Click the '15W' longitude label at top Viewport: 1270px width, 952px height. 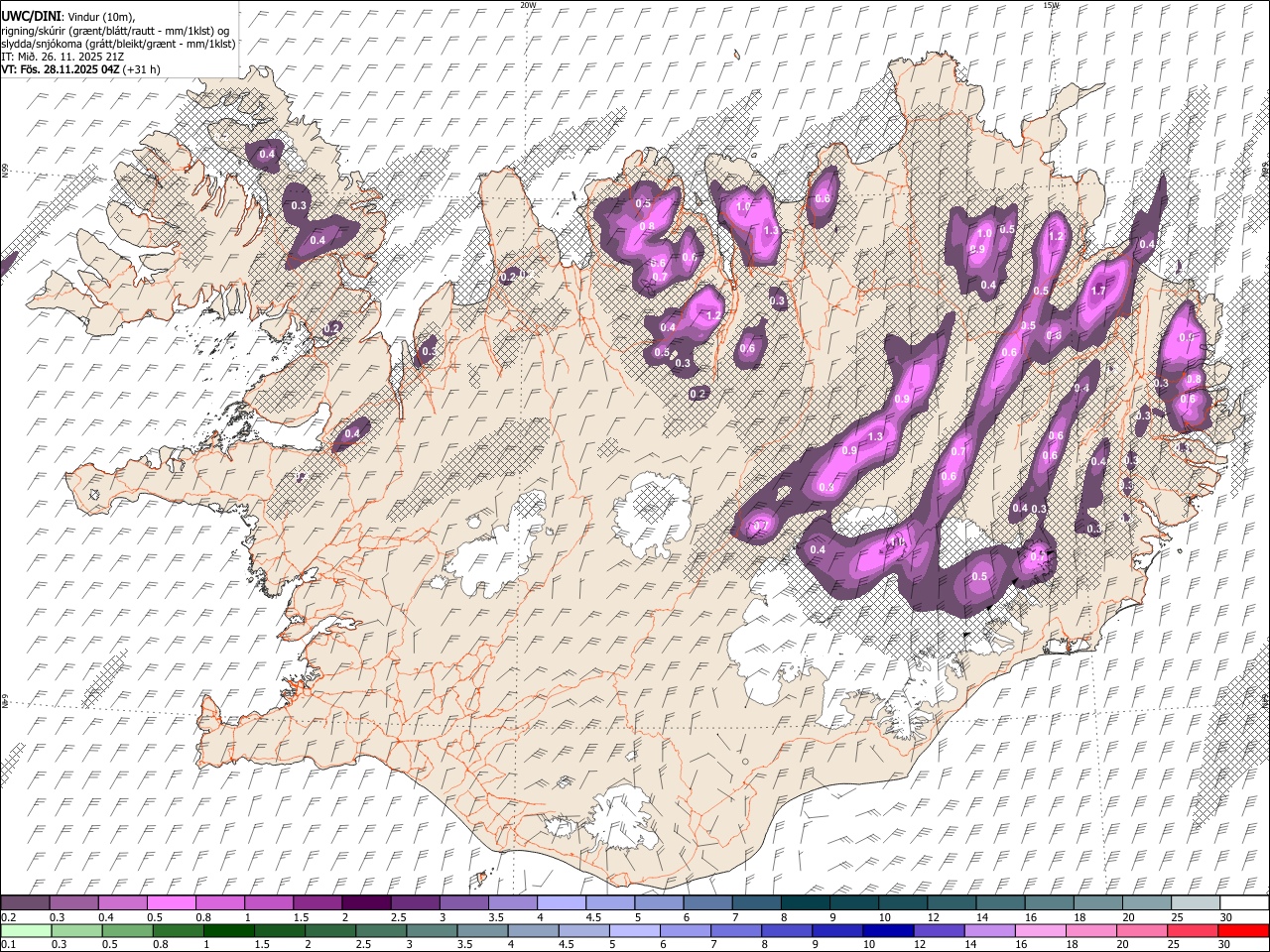point(1051,5)
